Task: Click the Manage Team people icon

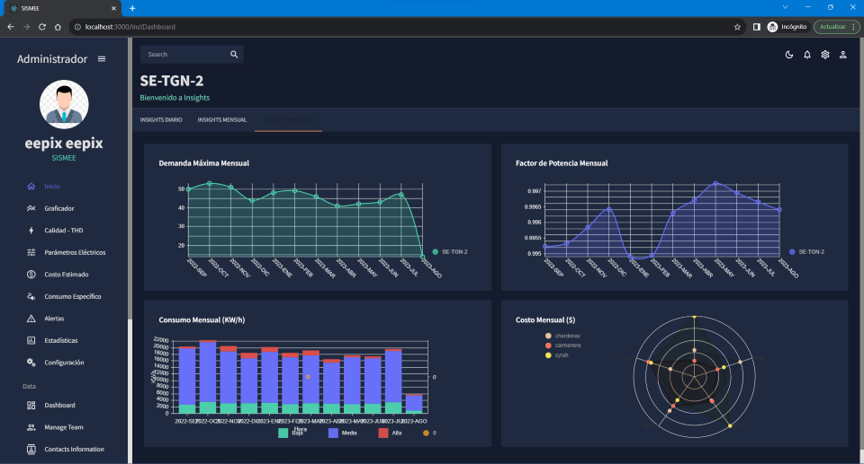Action: tap(31, 427)
